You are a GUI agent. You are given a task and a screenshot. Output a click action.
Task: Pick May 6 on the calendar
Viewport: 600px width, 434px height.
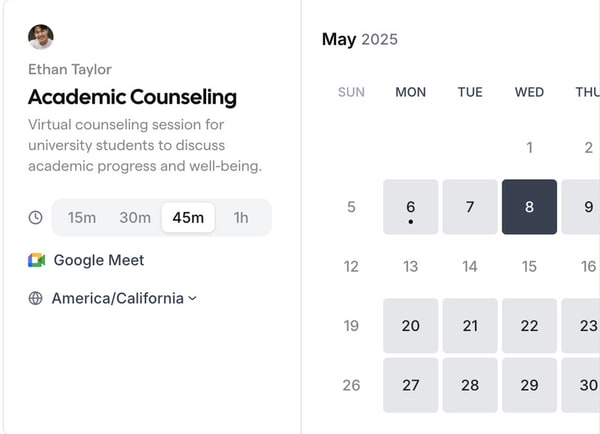(411, 207)
